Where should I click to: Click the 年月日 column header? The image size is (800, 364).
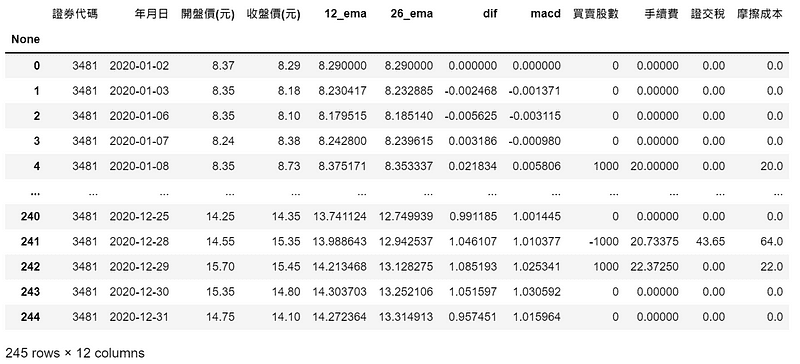tap(152, 14)
